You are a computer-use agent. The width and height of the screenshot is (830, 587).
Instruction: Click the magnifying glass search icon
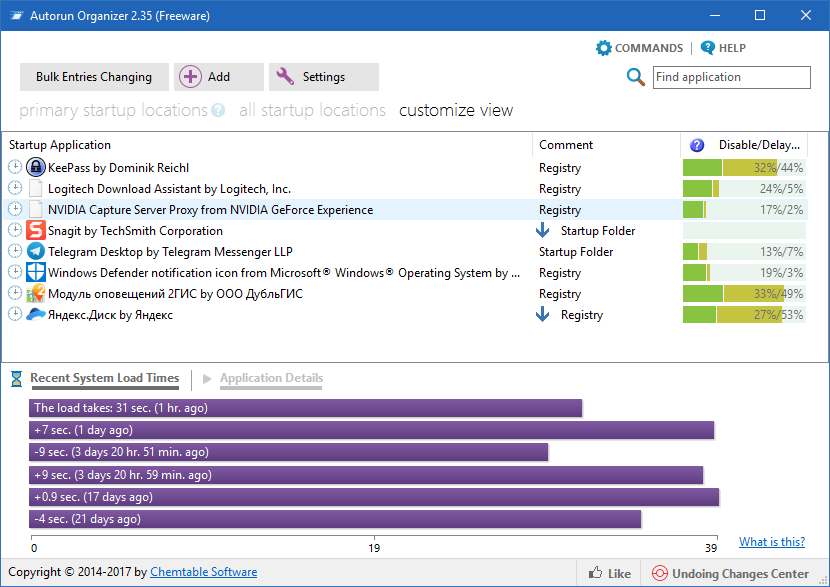tap(636, 77)
